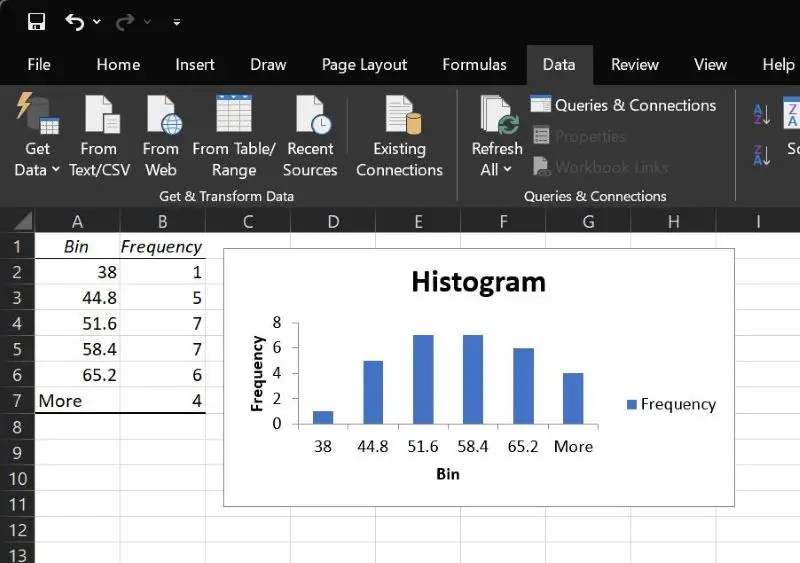Open the File menu
800x563 pixels.
click(39, 64)
